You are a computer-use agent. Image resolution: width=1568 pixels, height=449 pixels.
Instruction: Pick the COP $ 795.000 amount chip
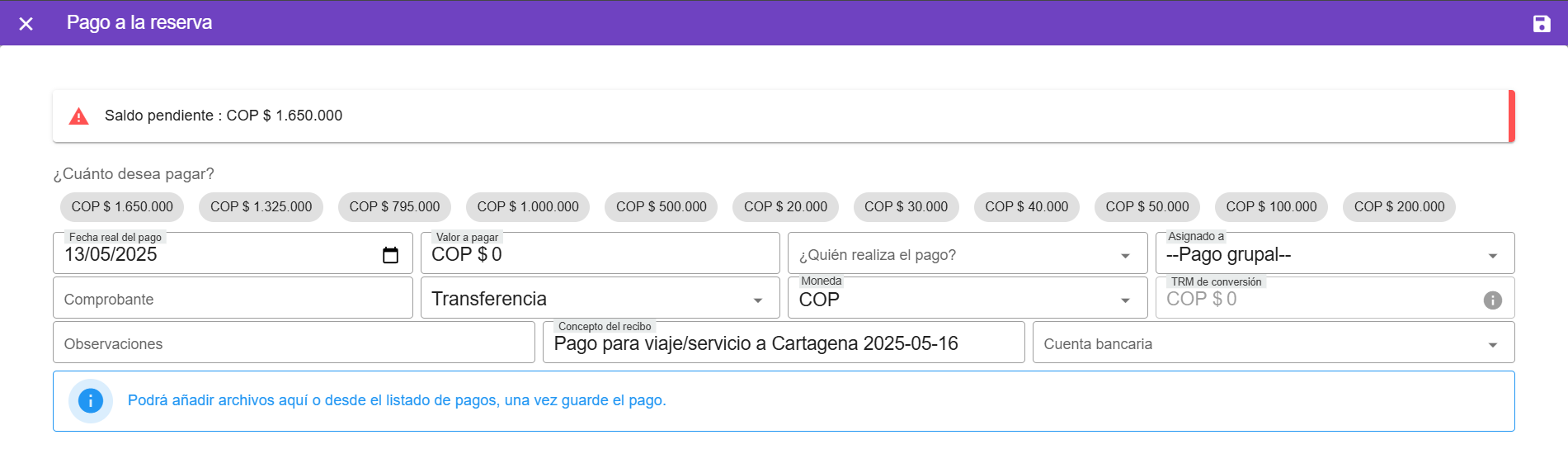(x=394, y=207)
